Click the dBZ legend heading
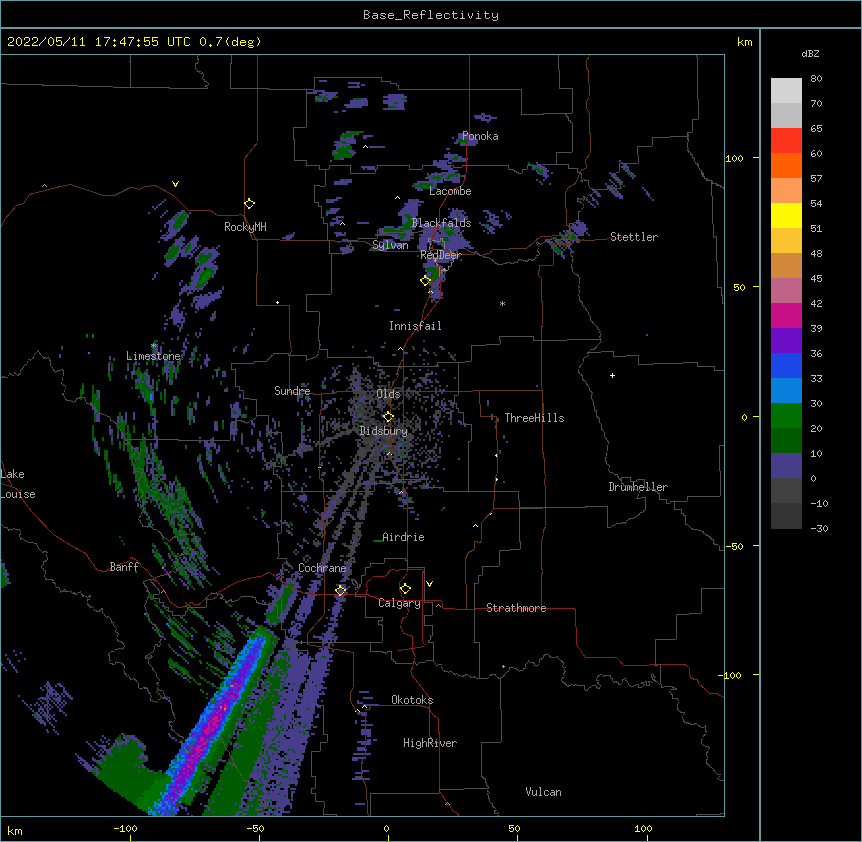The width and height of the screenshot is (862, 842). click(x=810, y=53)
